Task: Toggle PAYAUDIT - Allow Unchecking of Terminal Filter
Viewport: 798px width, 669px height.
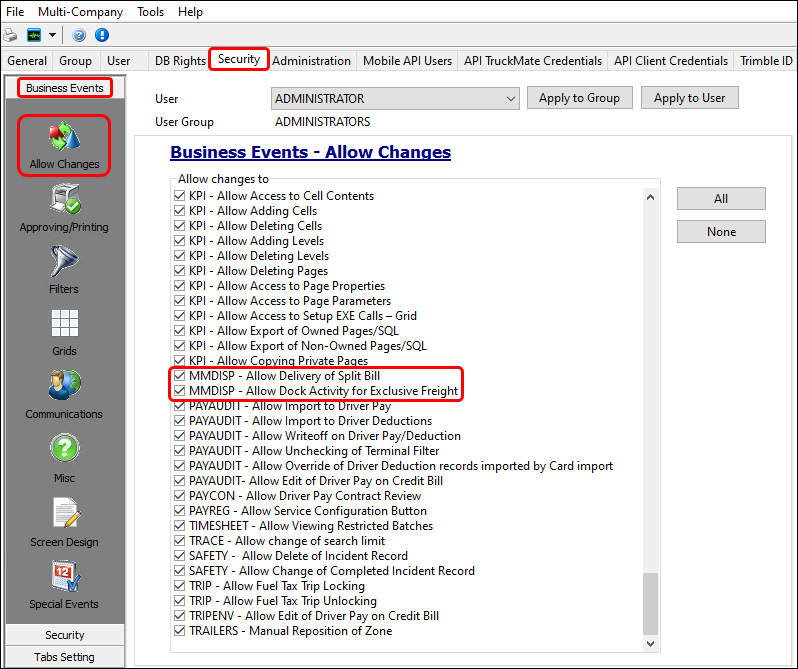Action: (x=179, y=451)
